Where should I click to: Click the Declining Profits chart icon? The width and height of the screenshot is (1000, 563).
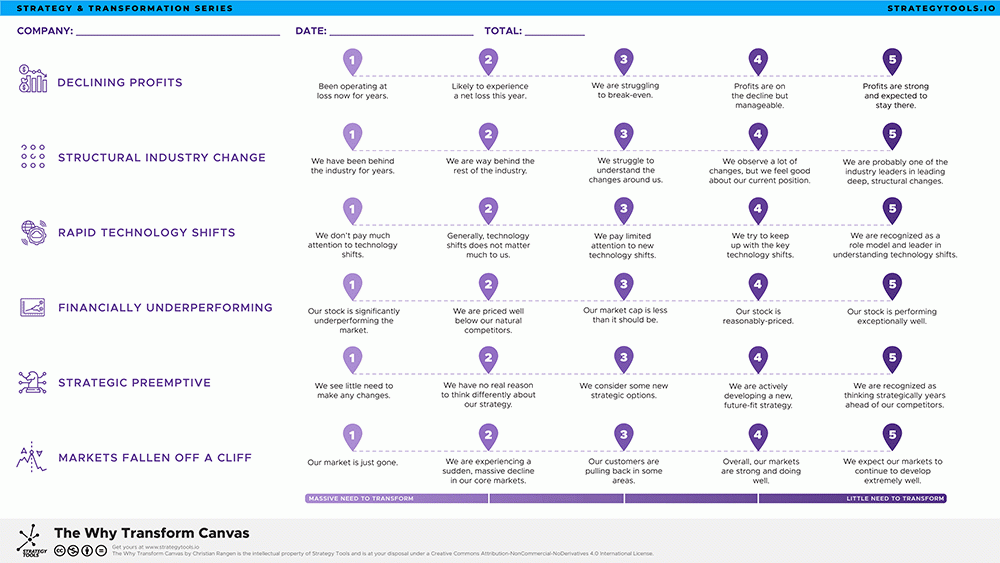33,79
